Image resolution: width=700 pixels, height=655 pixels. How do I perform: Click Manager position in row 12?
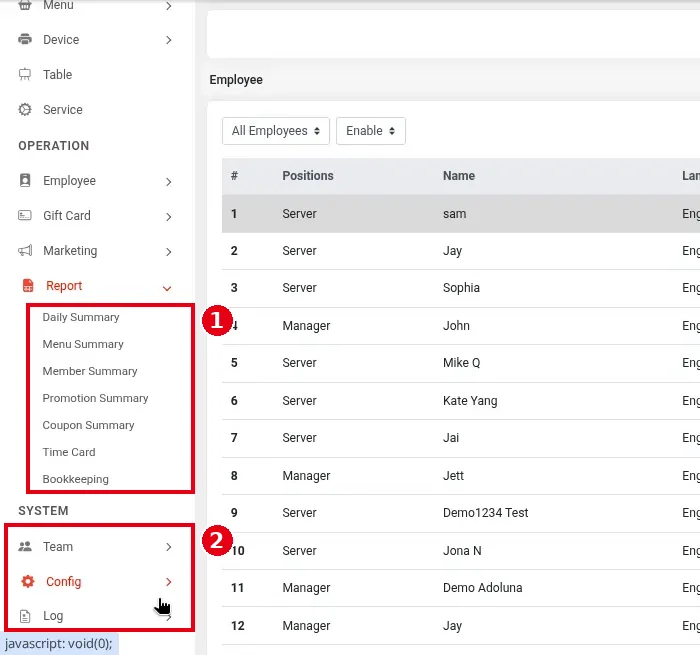306,626
